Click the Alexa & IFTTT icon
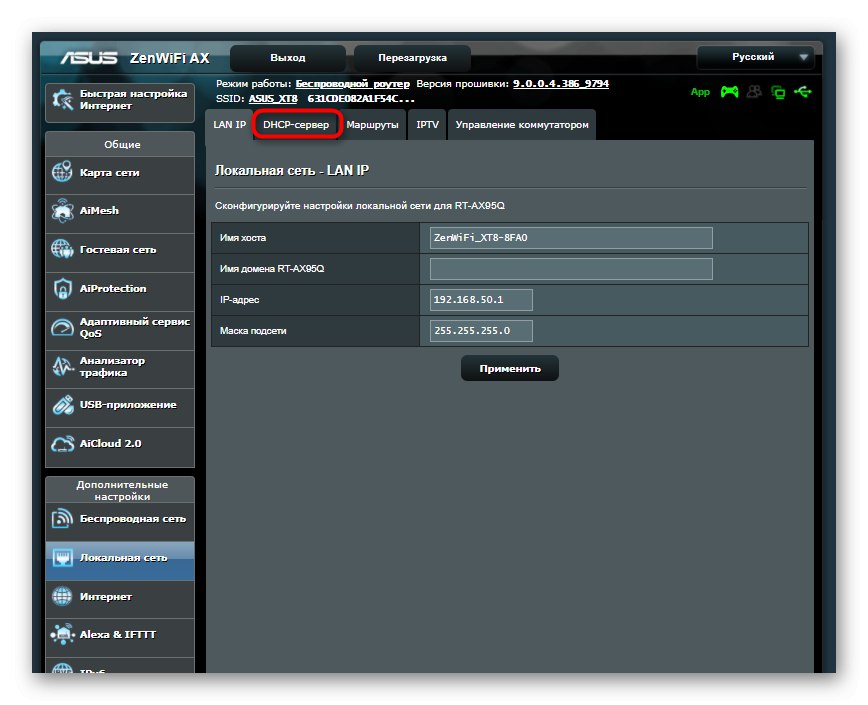Viewport: 868px width, 705px height. coord(62,634)
